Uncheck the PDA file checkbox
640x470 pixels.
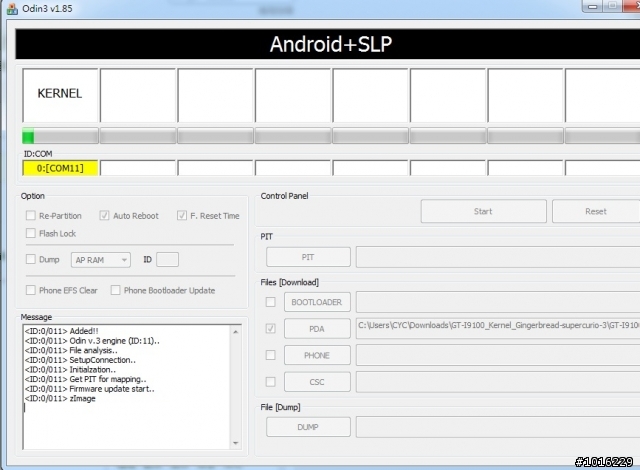tap(270, 328)
